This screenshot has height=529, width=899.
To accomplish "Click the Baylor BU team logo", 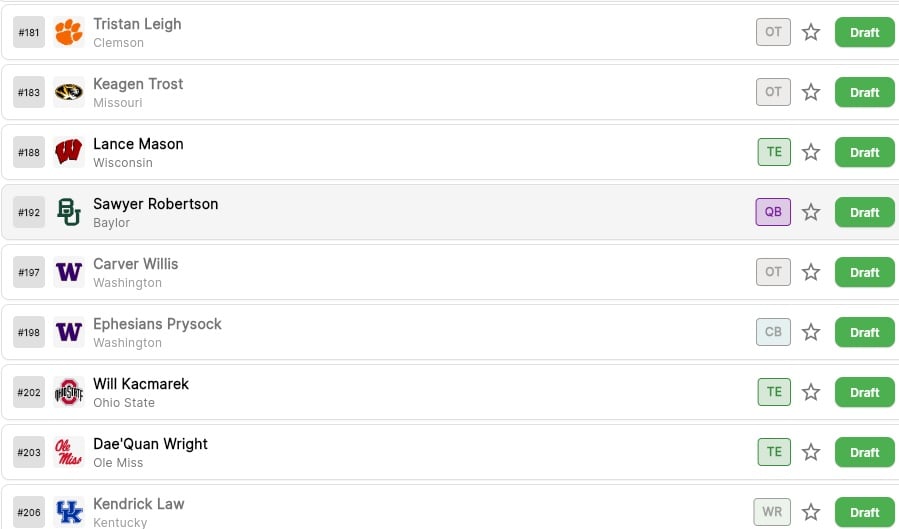I will (x=69, y=212).
